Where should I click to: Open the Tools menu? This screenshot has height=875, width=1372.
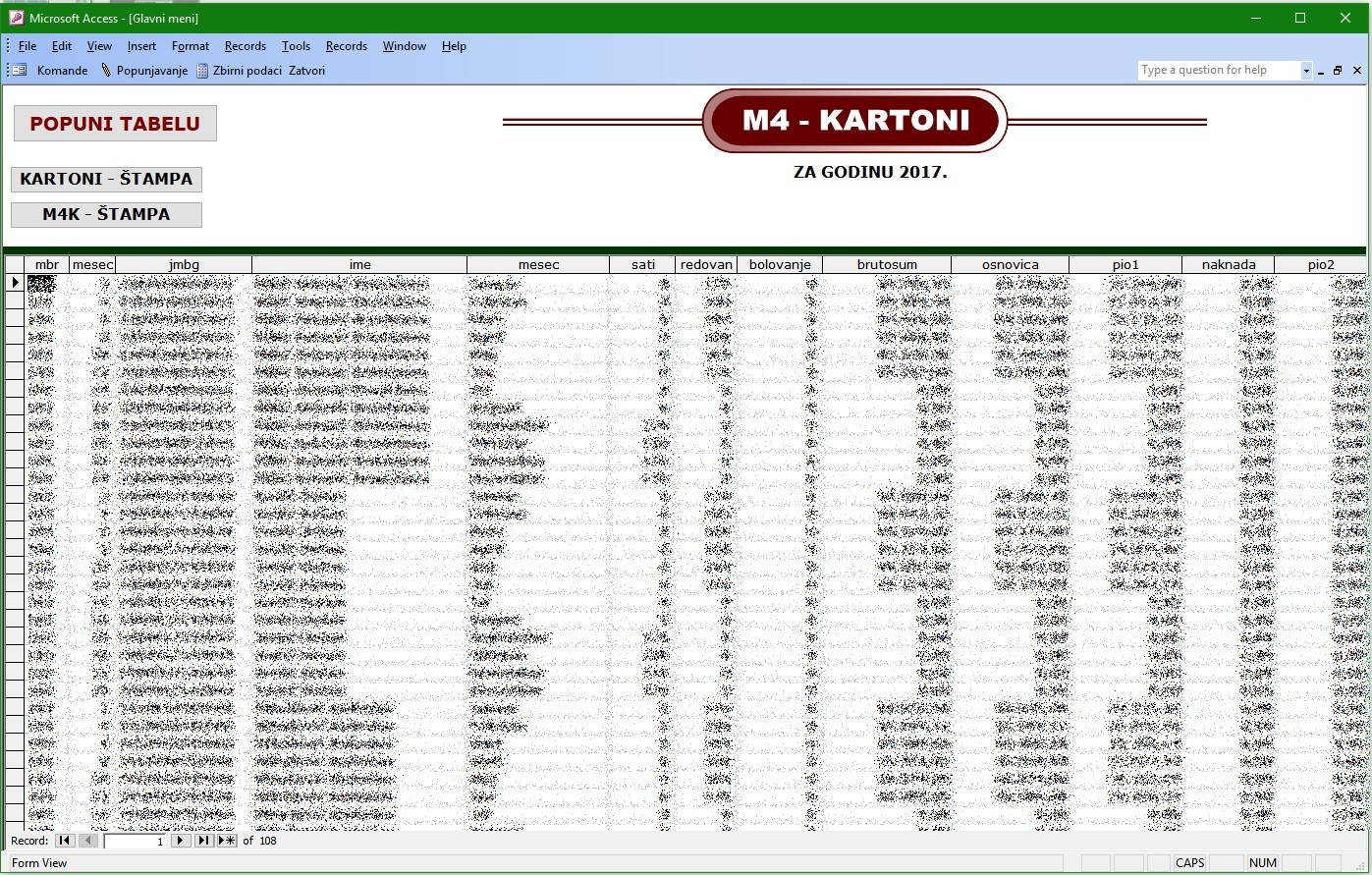pos(296,46)
